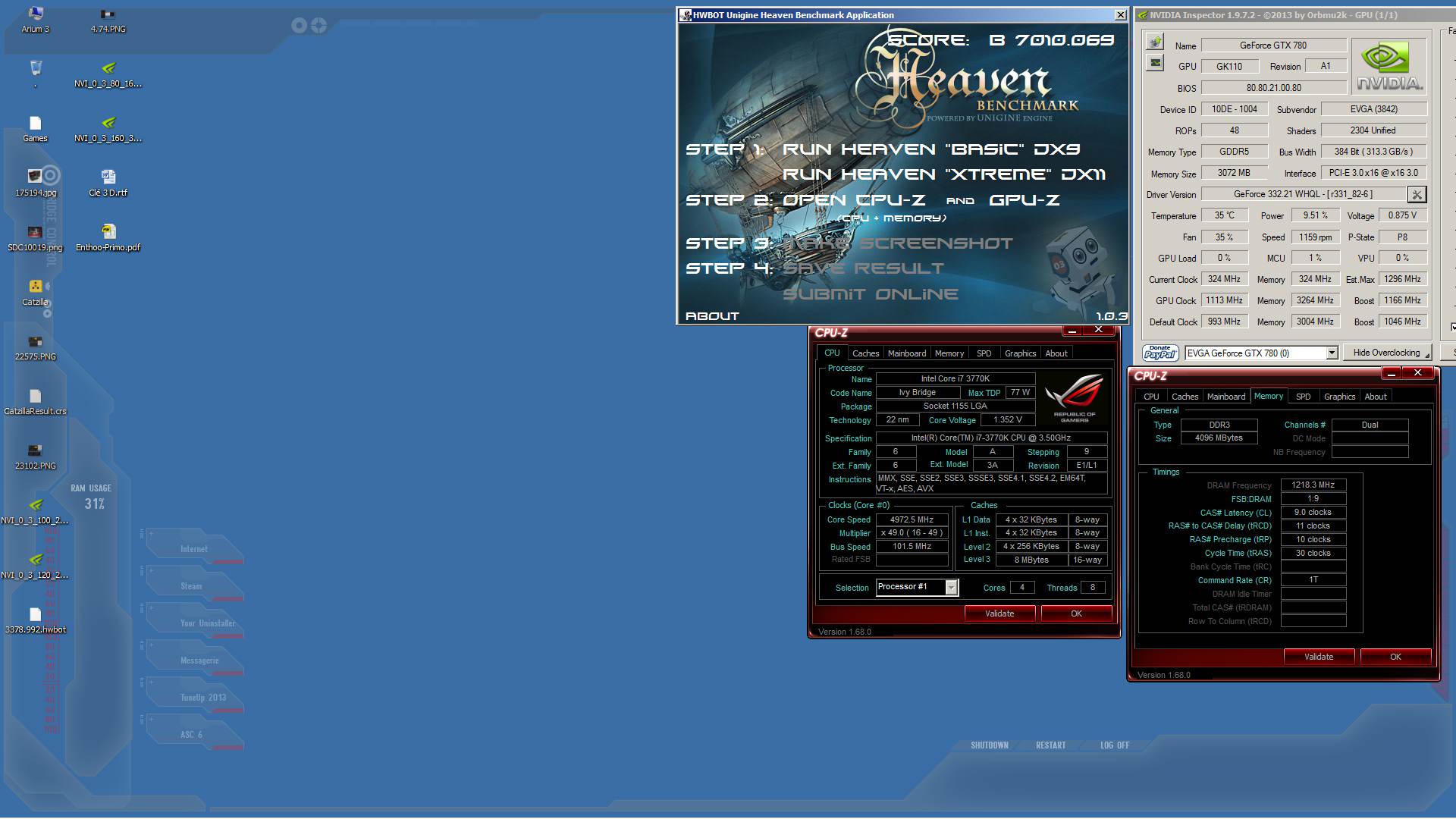Switch to Mainboard tab in left CPU-Z
The height and width of the screenshot is (819, 1456).
tap(907, 353)
